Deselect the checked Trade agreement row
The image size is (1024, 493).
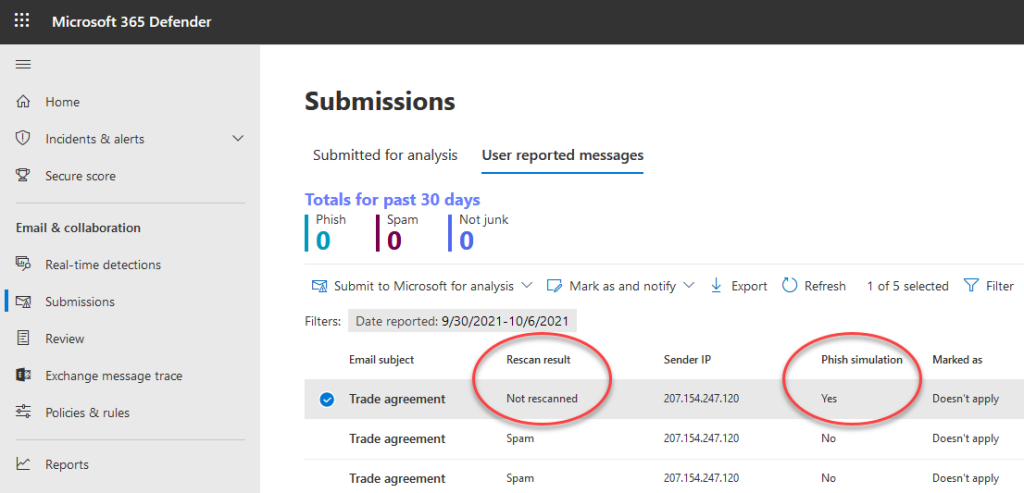point(326,399)
